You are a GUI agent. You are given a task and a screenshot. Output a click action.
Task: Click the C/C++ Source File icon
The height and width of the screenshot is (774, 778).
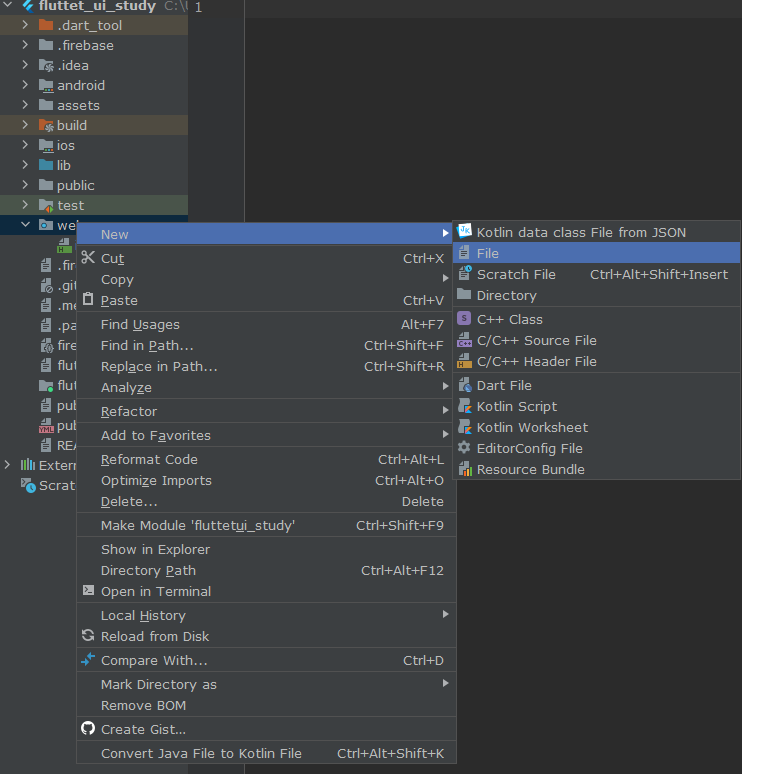pos(464,340)
